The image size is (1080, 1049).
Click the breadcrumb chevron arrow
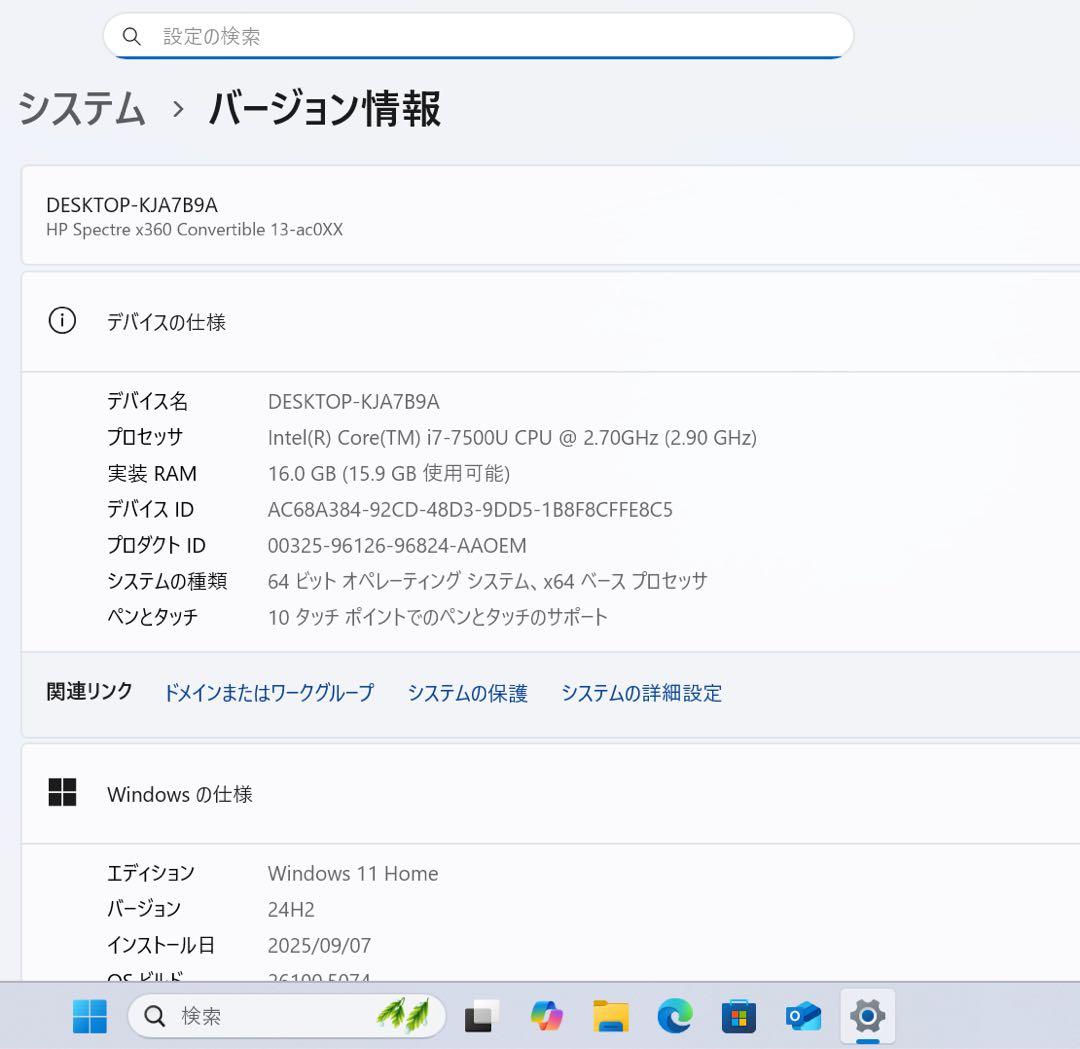coord(178,109)
